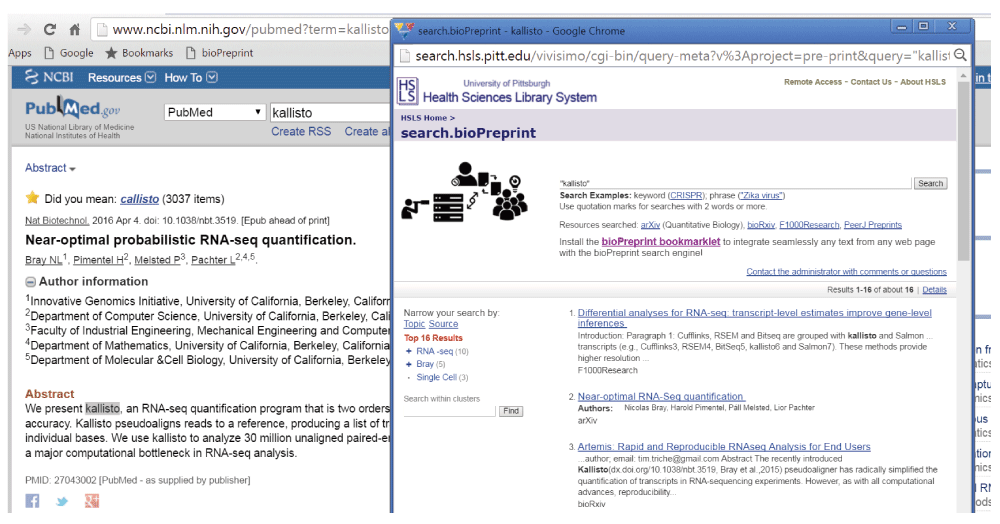Click the bioPreprint bookmark in bookmarks bar
The width and height of the screenshot is (1000, 524).
(218, 53)
